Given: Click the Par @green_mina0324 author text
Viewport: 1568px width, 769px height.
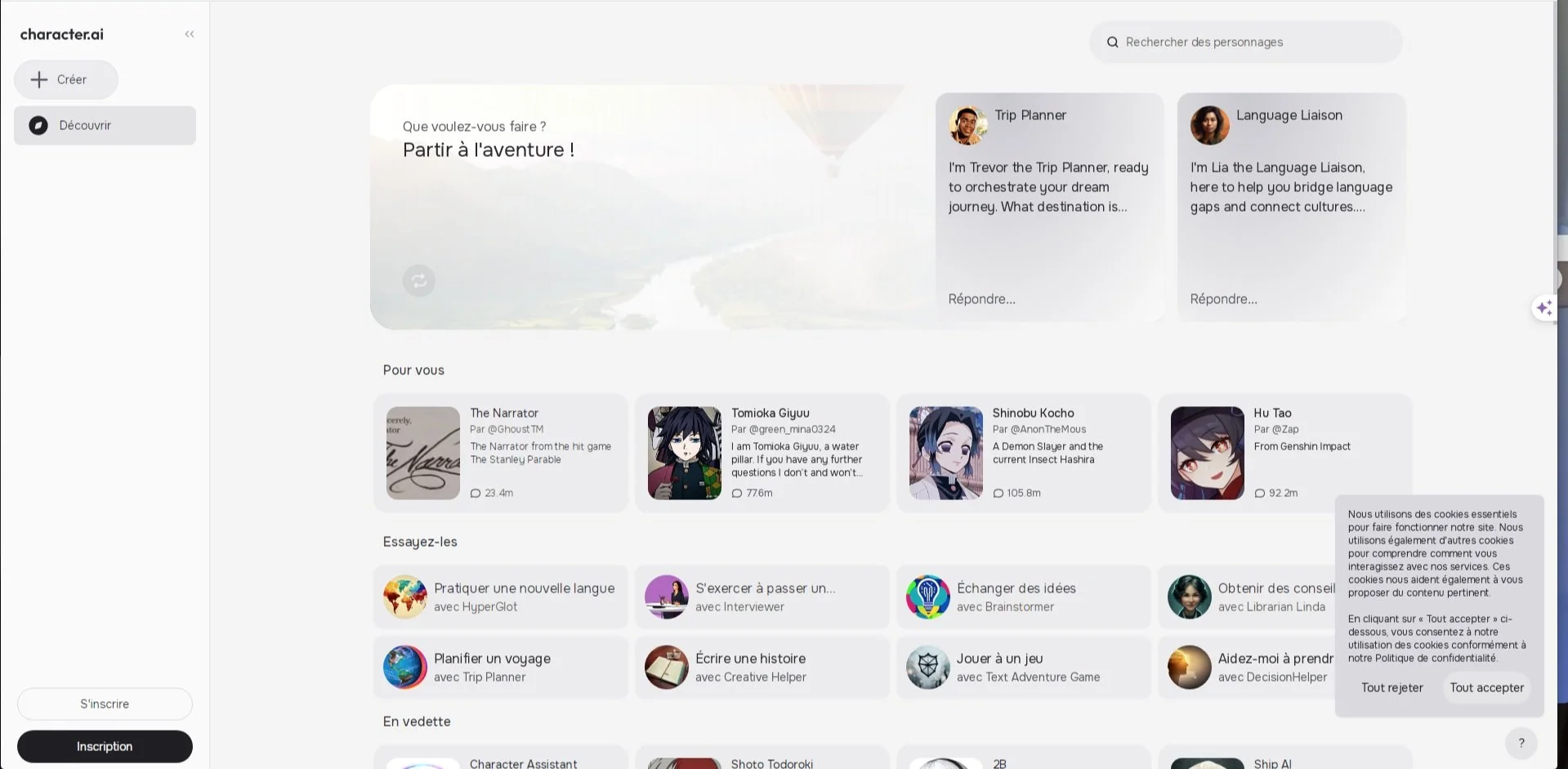Looking at the screenshot, I should click(784, 429).
